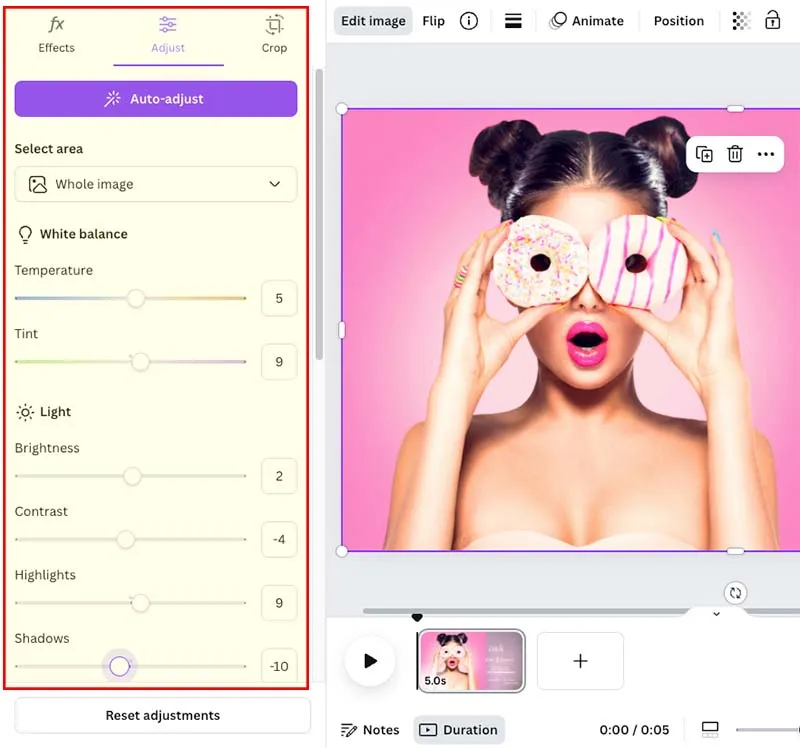
Task: Open the Position options
Action: 678,20
